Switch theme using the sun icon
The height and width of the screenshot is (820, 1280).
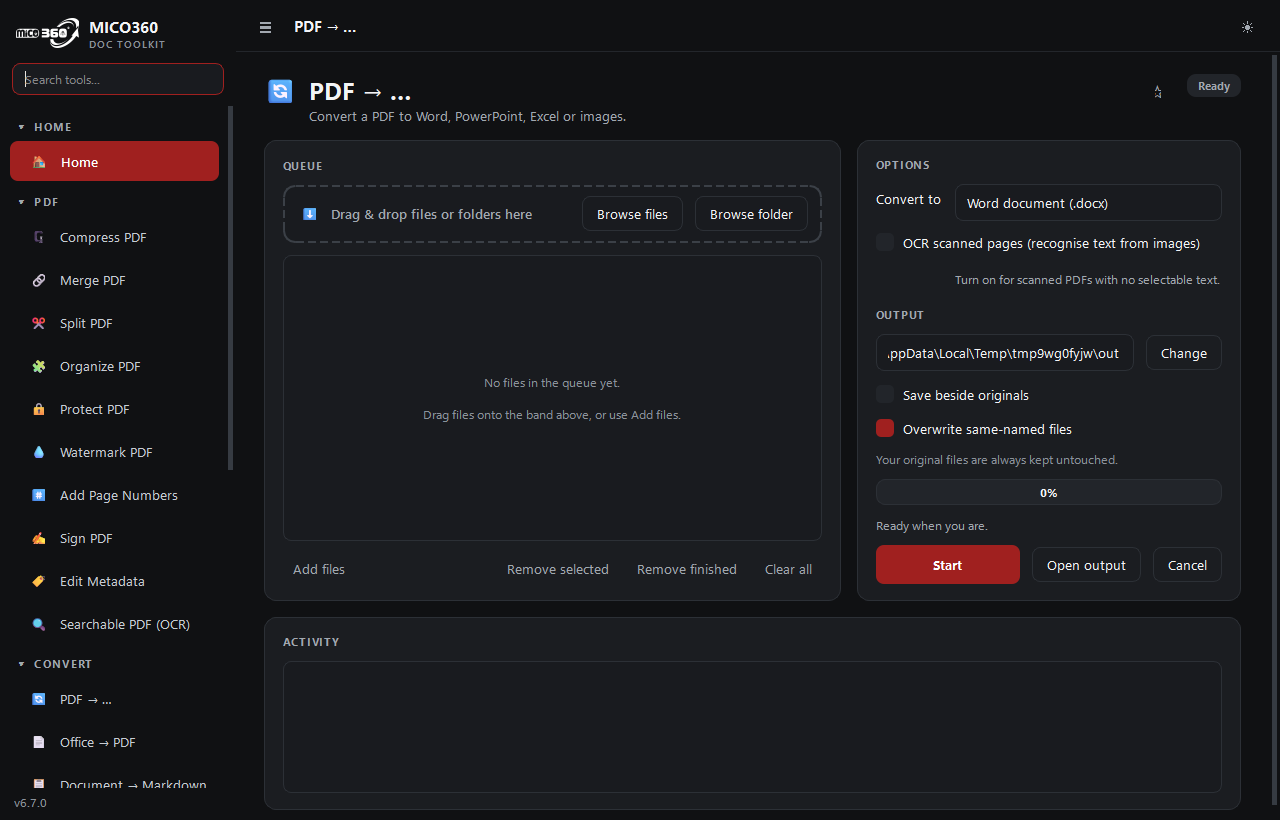point(1247,27)
